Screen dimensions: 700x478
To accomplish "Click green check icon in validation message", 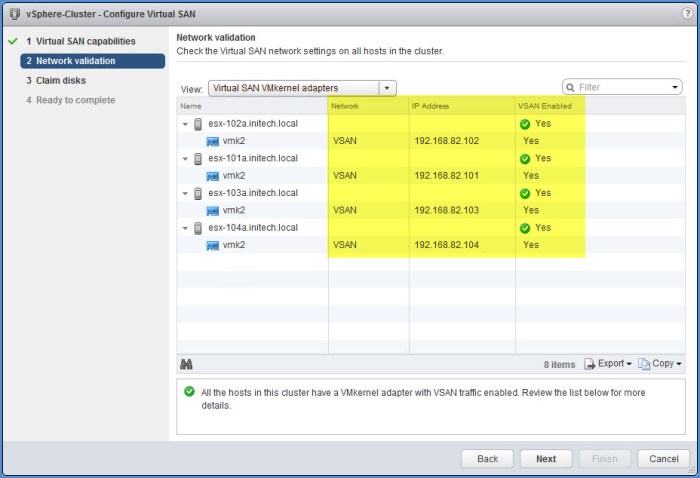I will [x=189, y=391].
